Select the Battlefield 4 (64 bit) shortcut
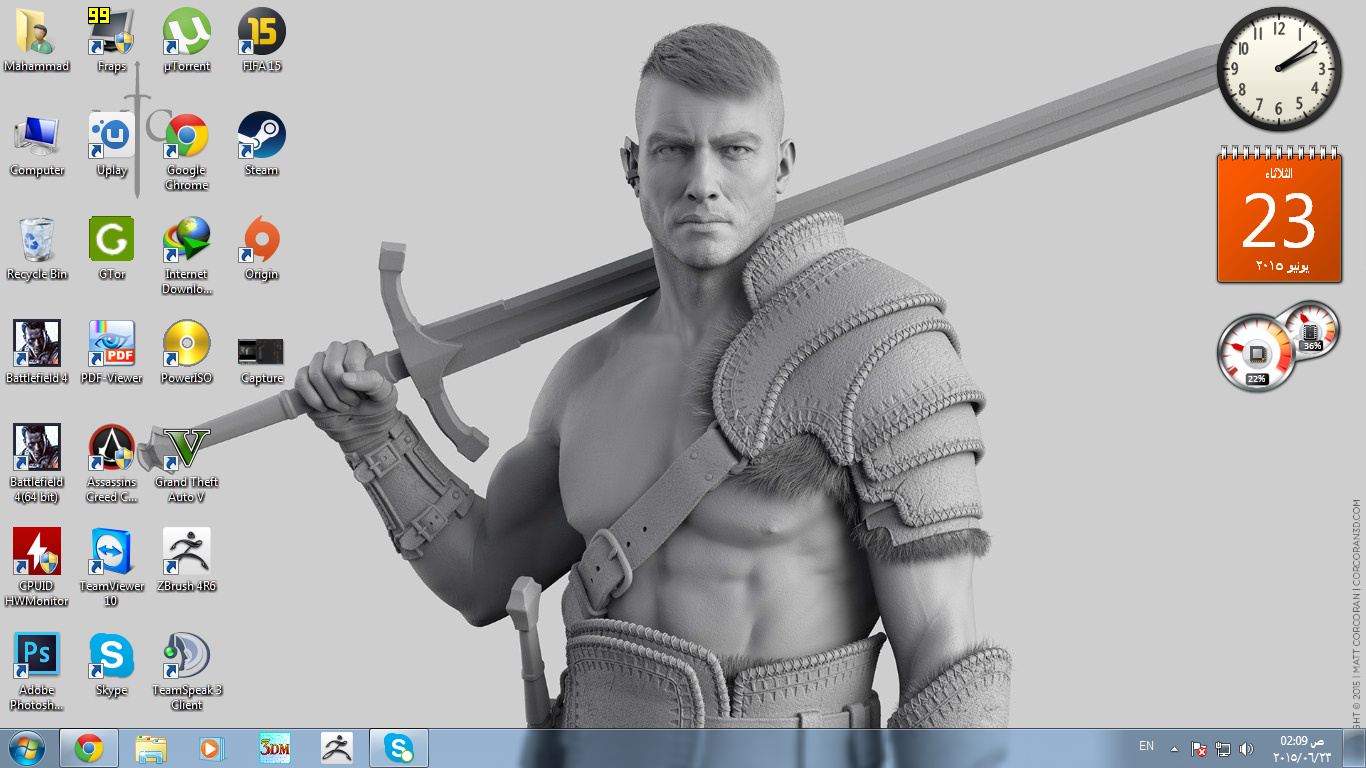This screenshot has height=768, width=1366. [37, 463]
